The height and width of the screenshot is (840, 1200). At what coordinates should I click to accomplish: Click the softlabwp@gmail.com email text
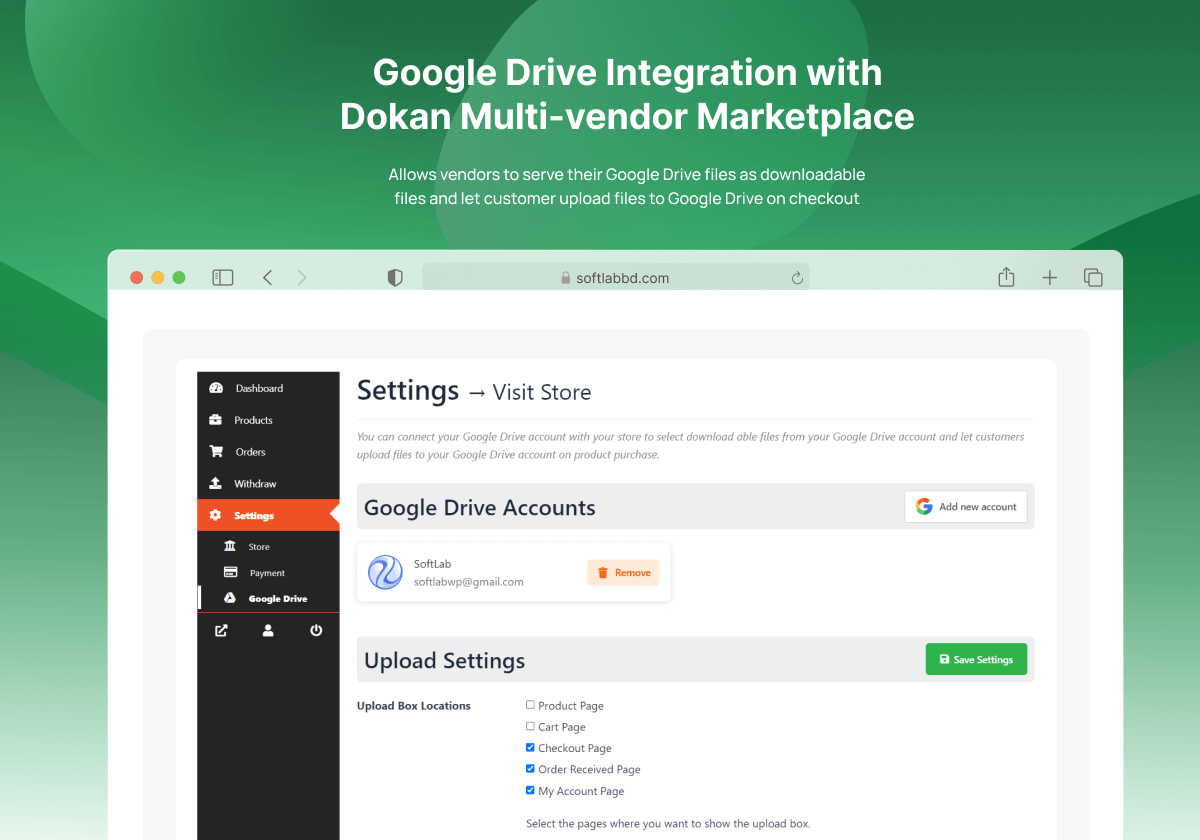point(469,582)
